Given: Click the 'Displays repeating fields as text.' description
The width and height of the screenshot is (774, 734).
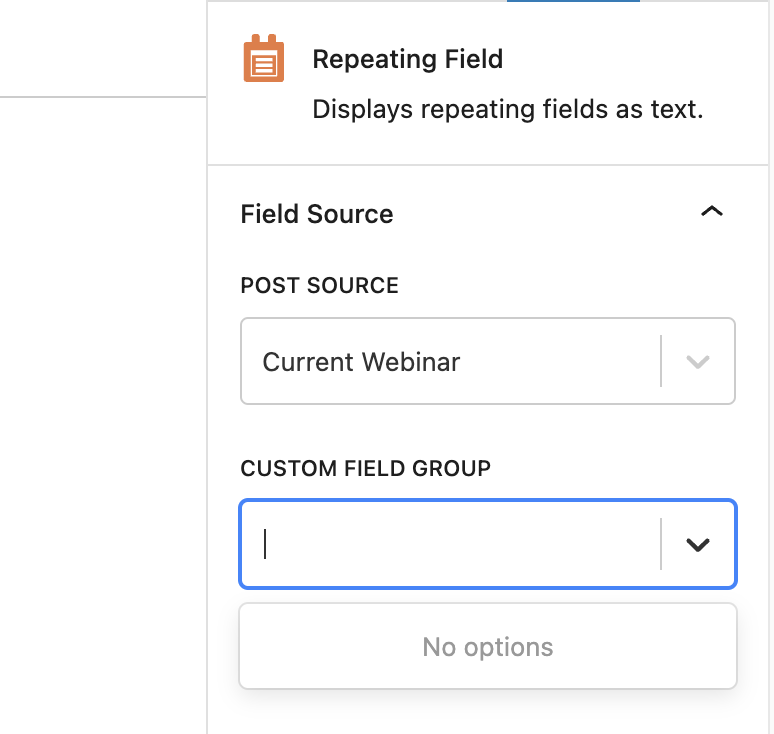Looking at the screenshot, I should pos(508,110).
